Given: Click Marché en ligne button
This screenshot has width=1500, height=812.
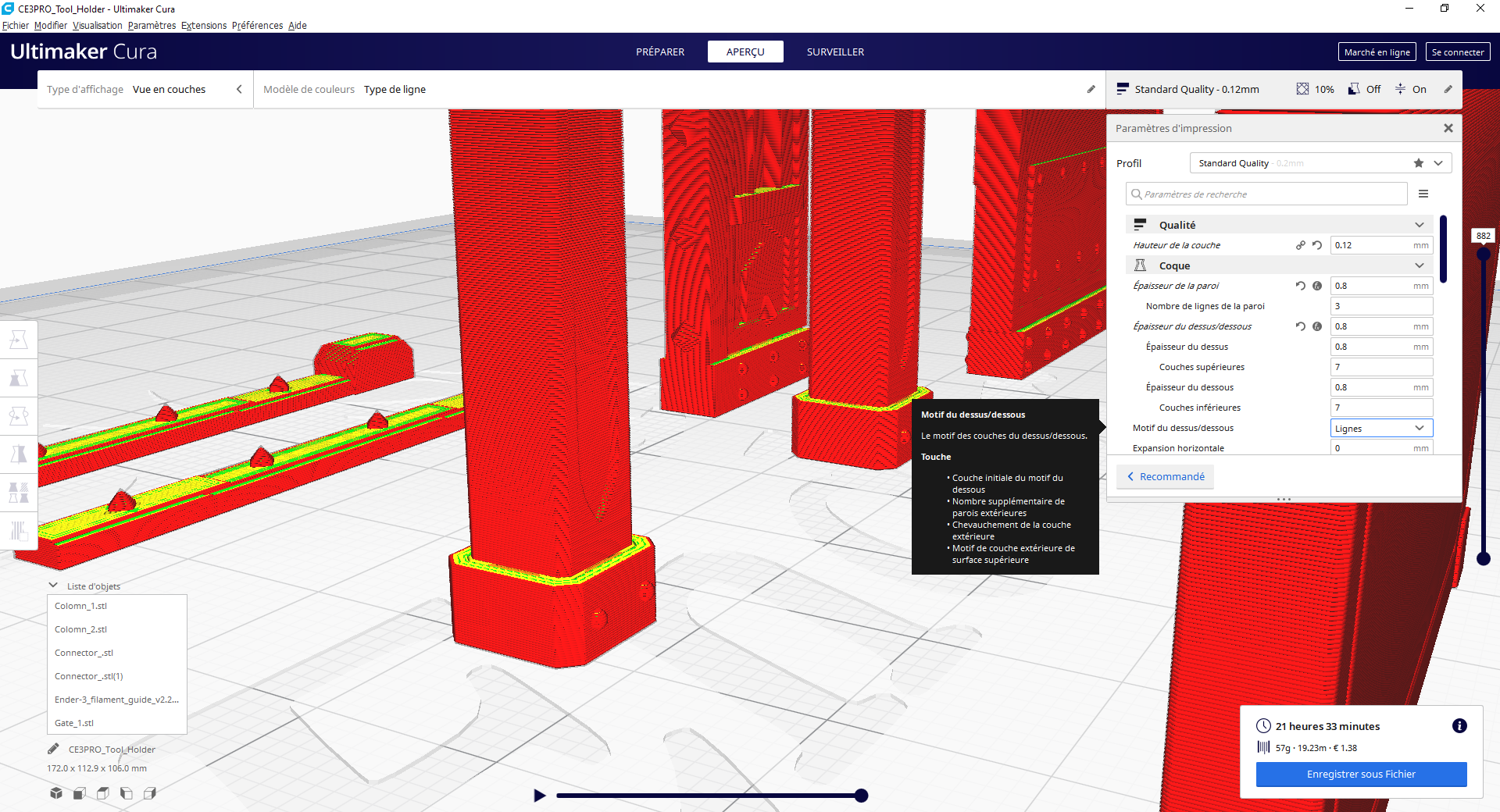Looking at the screenshot, I should (1377, 52).
